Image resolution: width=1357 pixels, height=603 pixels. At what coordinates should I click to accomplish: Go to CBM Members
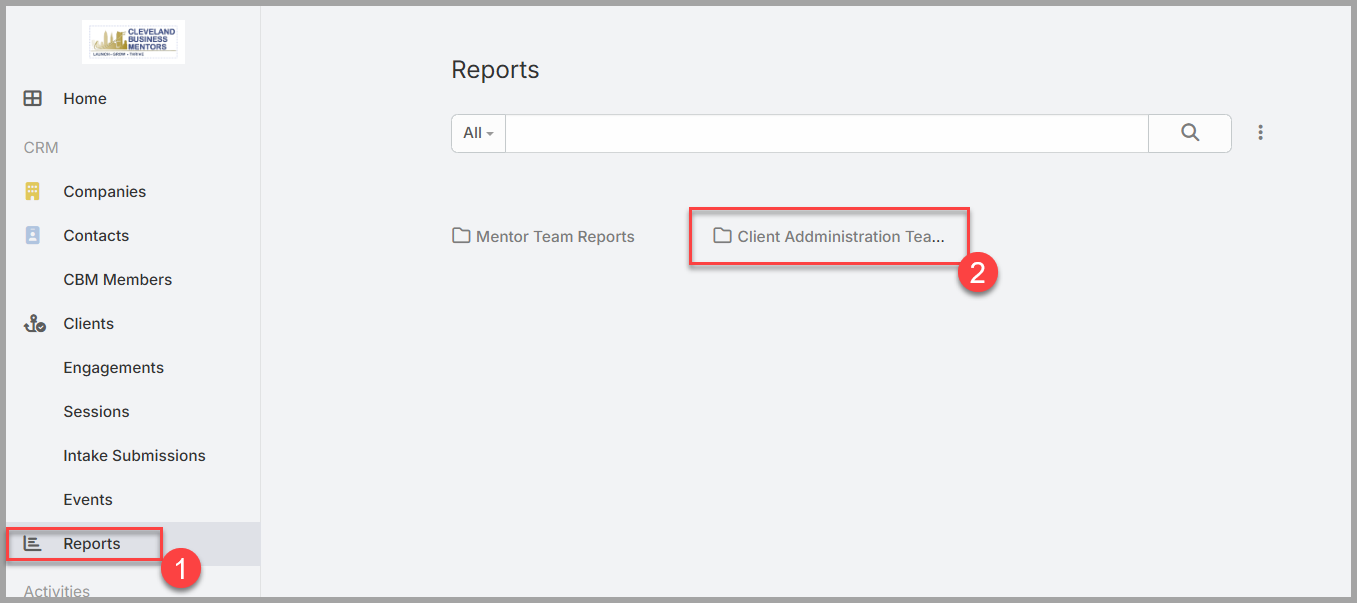tap(118, 279)
